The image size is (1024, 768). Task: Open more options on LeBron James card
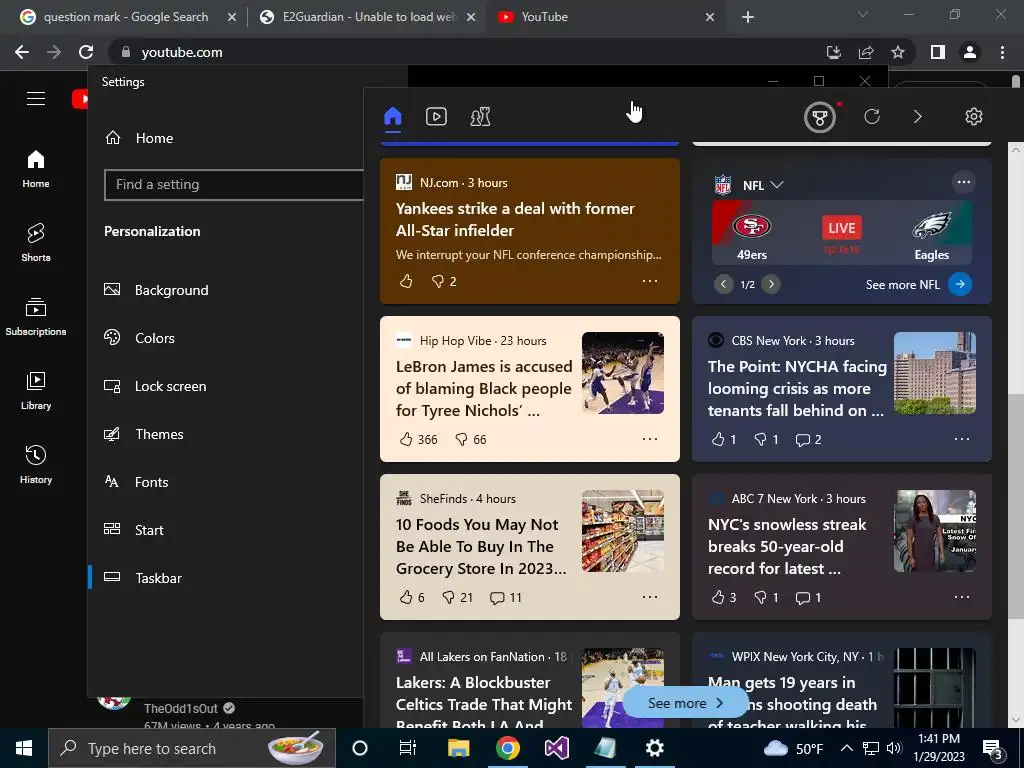click(650, 439)
